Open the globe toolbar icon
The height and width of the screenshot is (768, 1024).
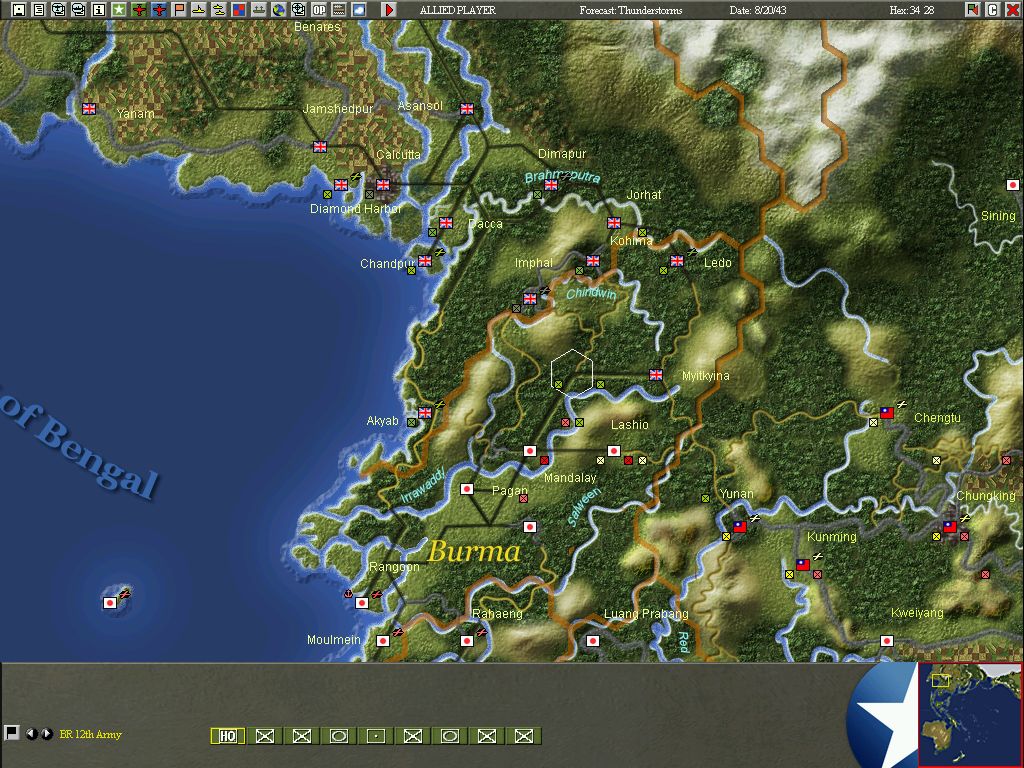279,10
